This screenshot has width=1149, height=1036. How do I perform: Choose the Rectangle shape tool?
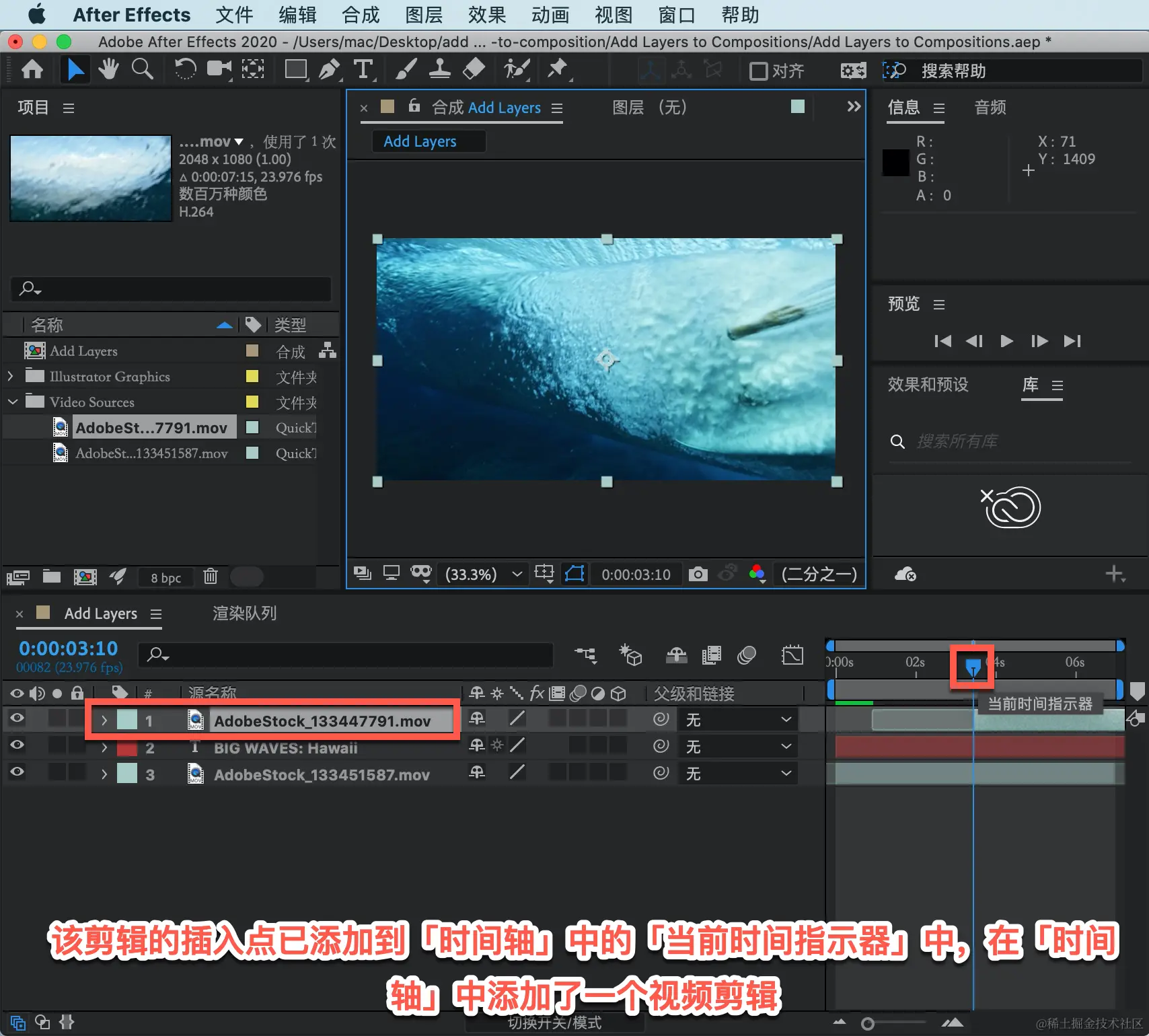pyautogui.click(x=296, y=69)
